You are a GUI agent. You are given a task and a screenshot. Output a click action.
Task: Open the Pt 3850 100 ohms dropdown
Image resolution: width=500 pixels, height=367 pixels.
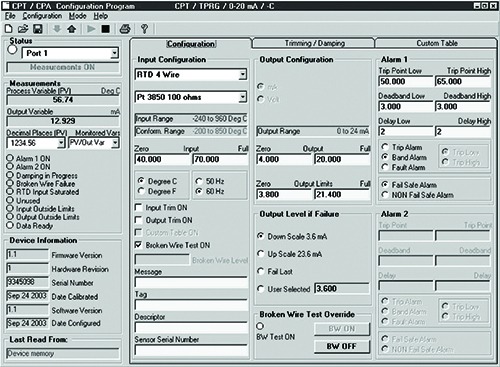pyautogui.click(x=243, y=97)
